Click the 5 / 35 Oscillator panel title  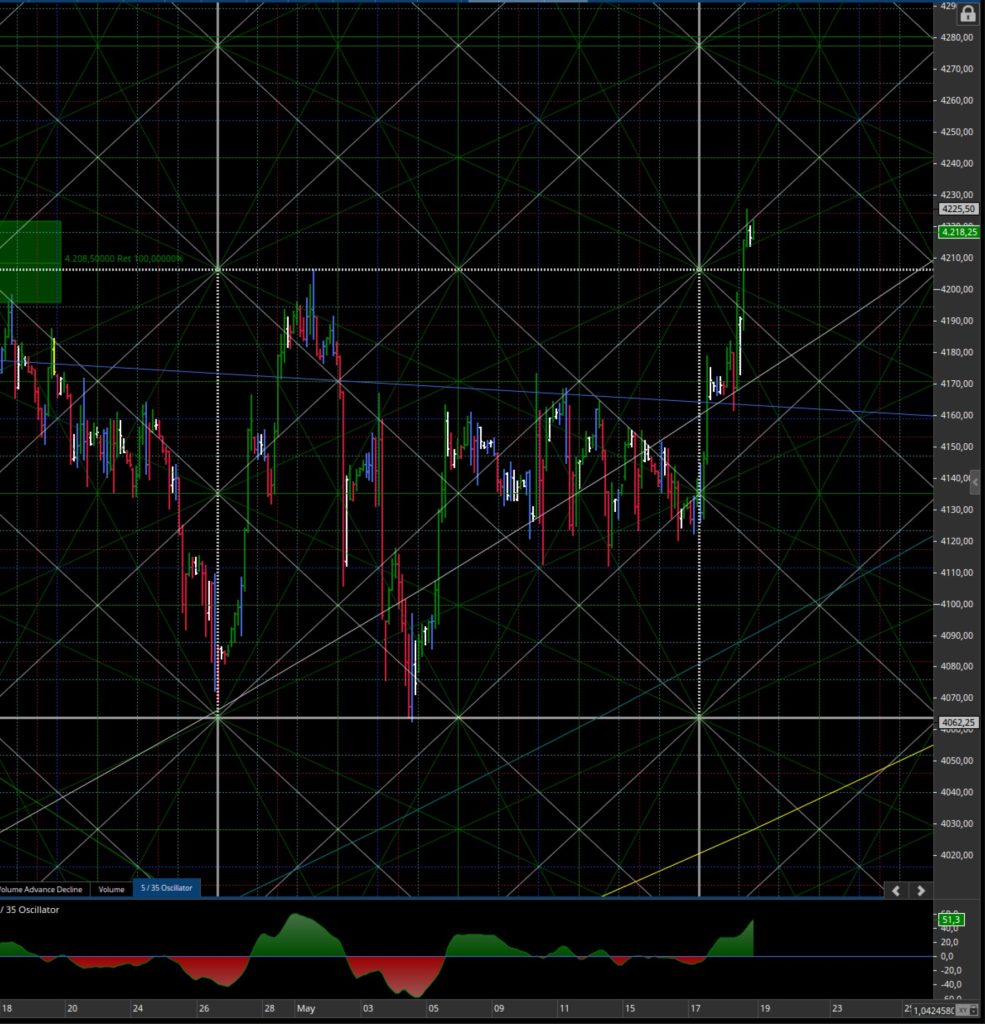click(x=29, y=909)
